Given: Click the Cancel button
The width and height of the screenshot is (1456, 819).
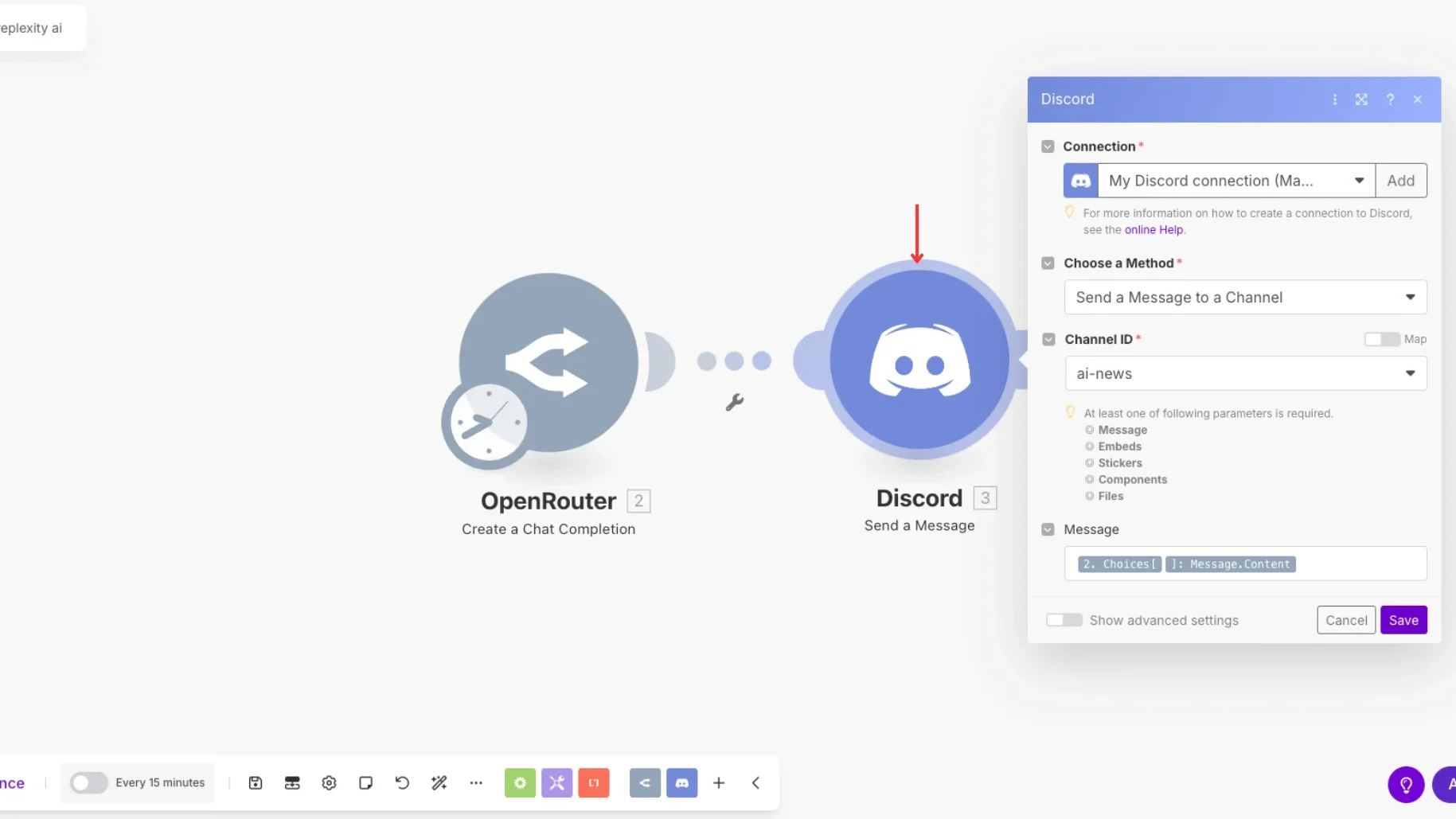Looking at the screenshot, I should click(1346, 620).
